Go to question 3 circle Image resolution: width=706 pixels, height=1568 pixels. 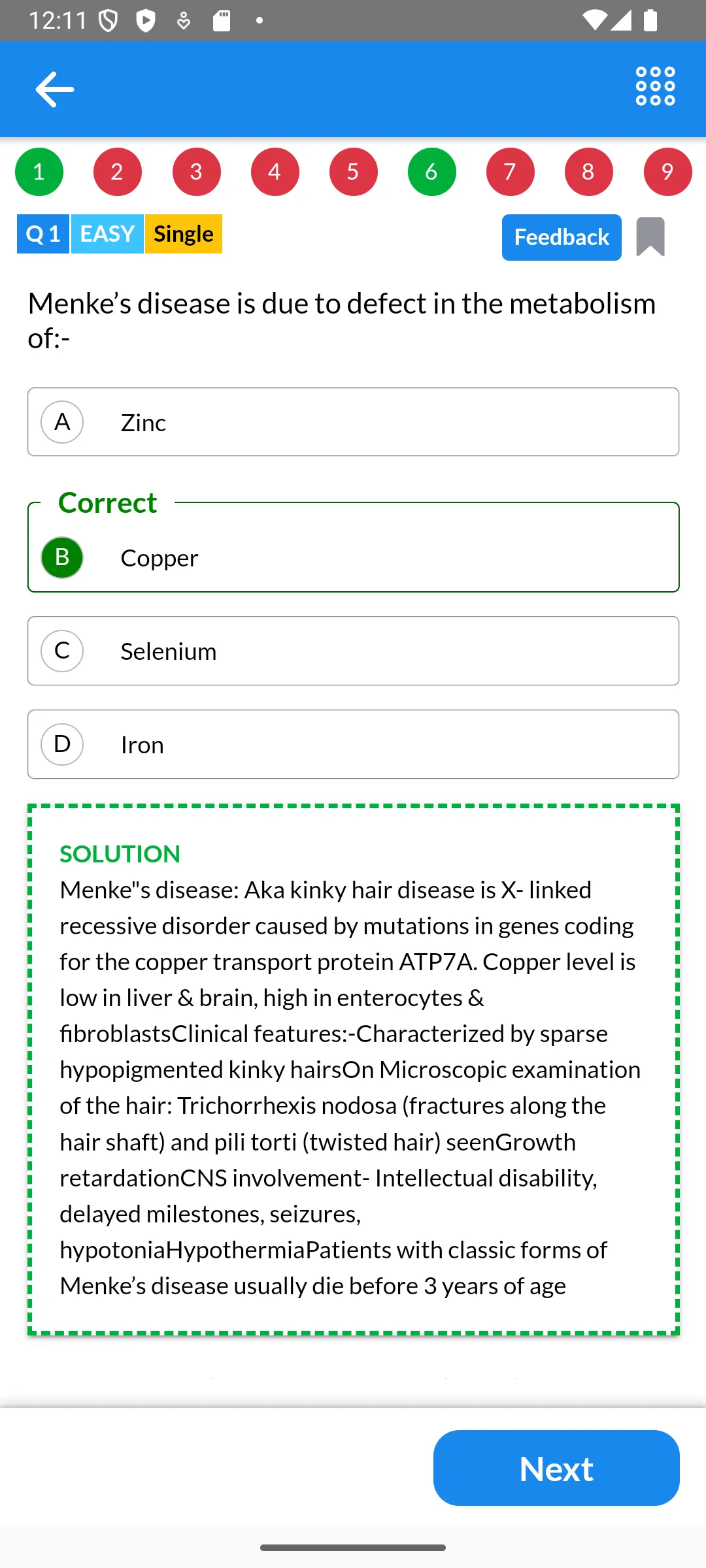pyautogui.click(x=196, y=172)
